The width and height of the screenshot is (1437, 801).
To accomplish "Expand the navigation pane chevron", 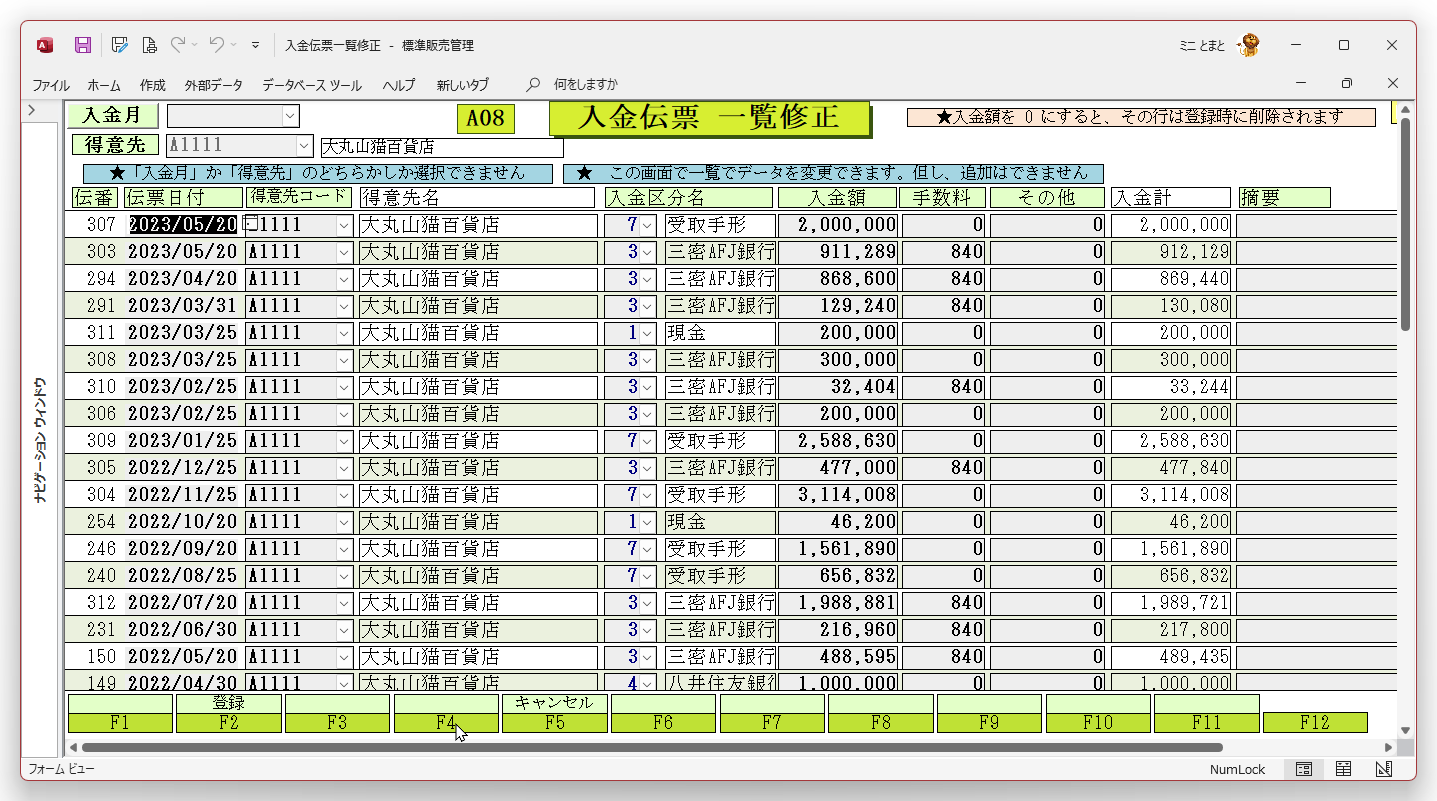I will [x=32, y=110].
